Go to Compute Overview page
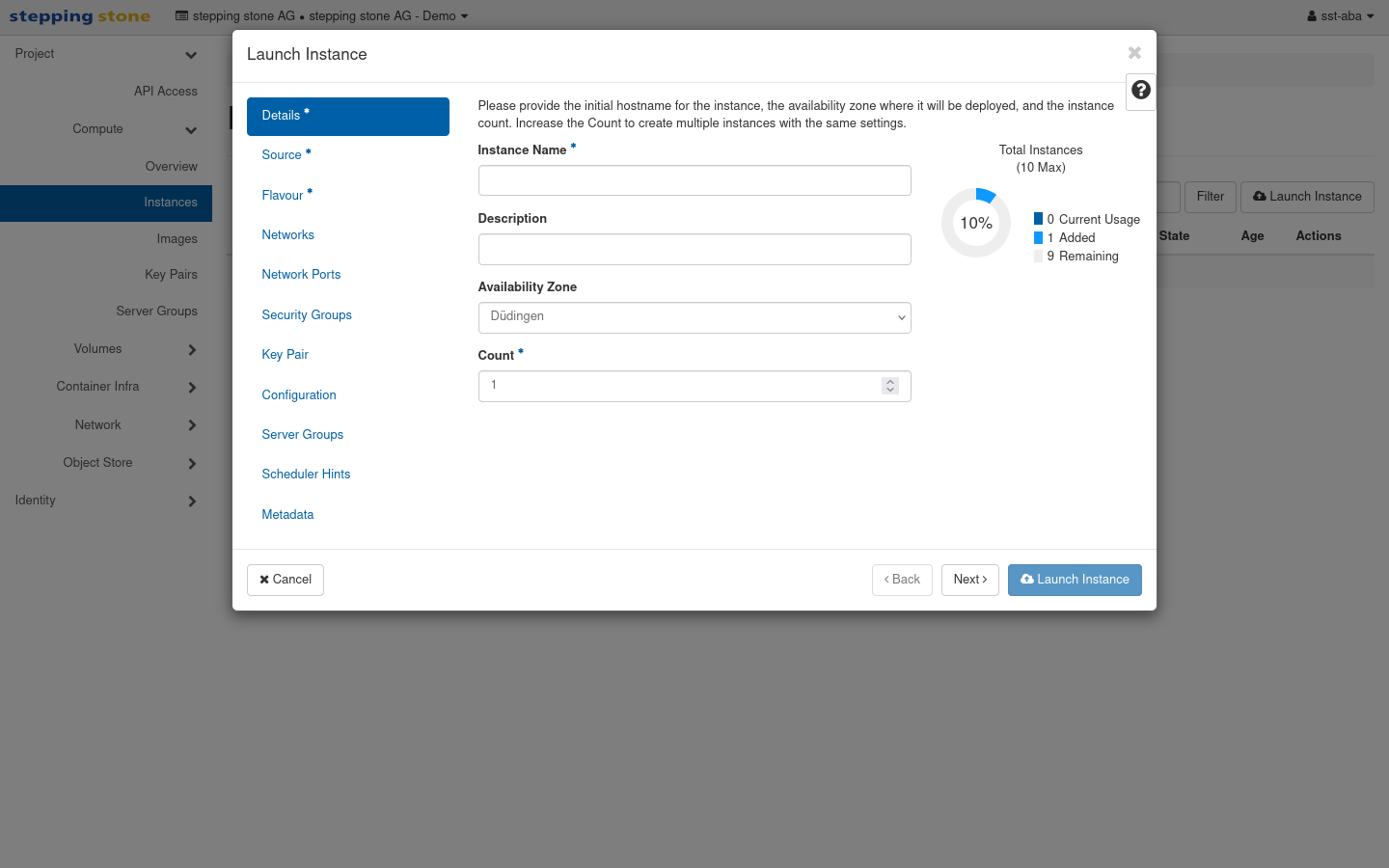The height and width of the screenshot is (868, 1389). (172, 167)
